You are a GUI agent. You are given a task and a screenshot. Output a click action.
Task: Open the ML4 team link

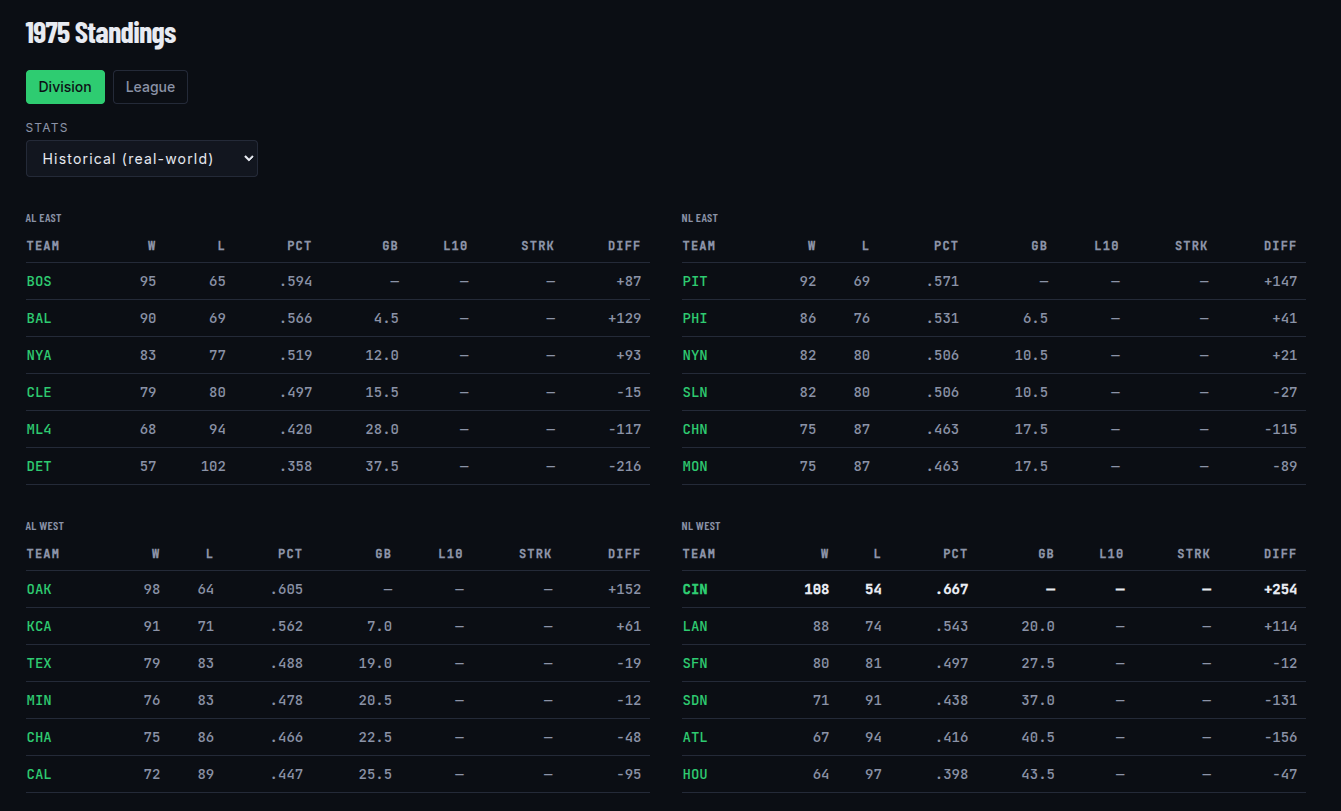click(x=39, y=430)
